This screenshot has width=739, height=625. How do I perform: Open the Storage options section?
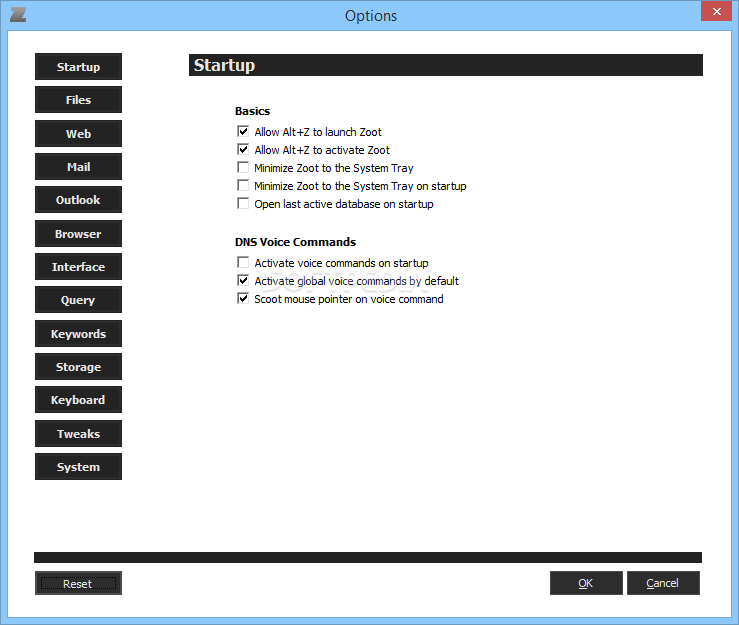point(78,366)
